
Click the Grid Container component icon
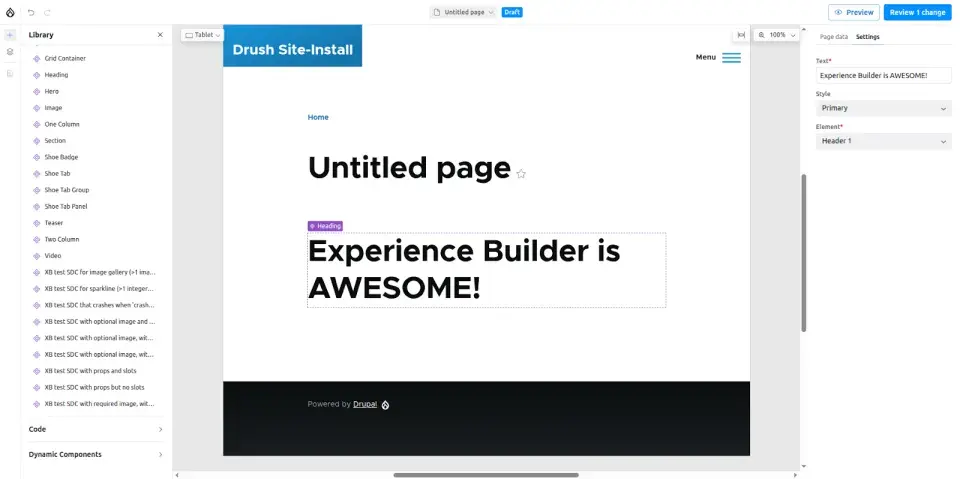pyautogui.click(x=37, y=59)
